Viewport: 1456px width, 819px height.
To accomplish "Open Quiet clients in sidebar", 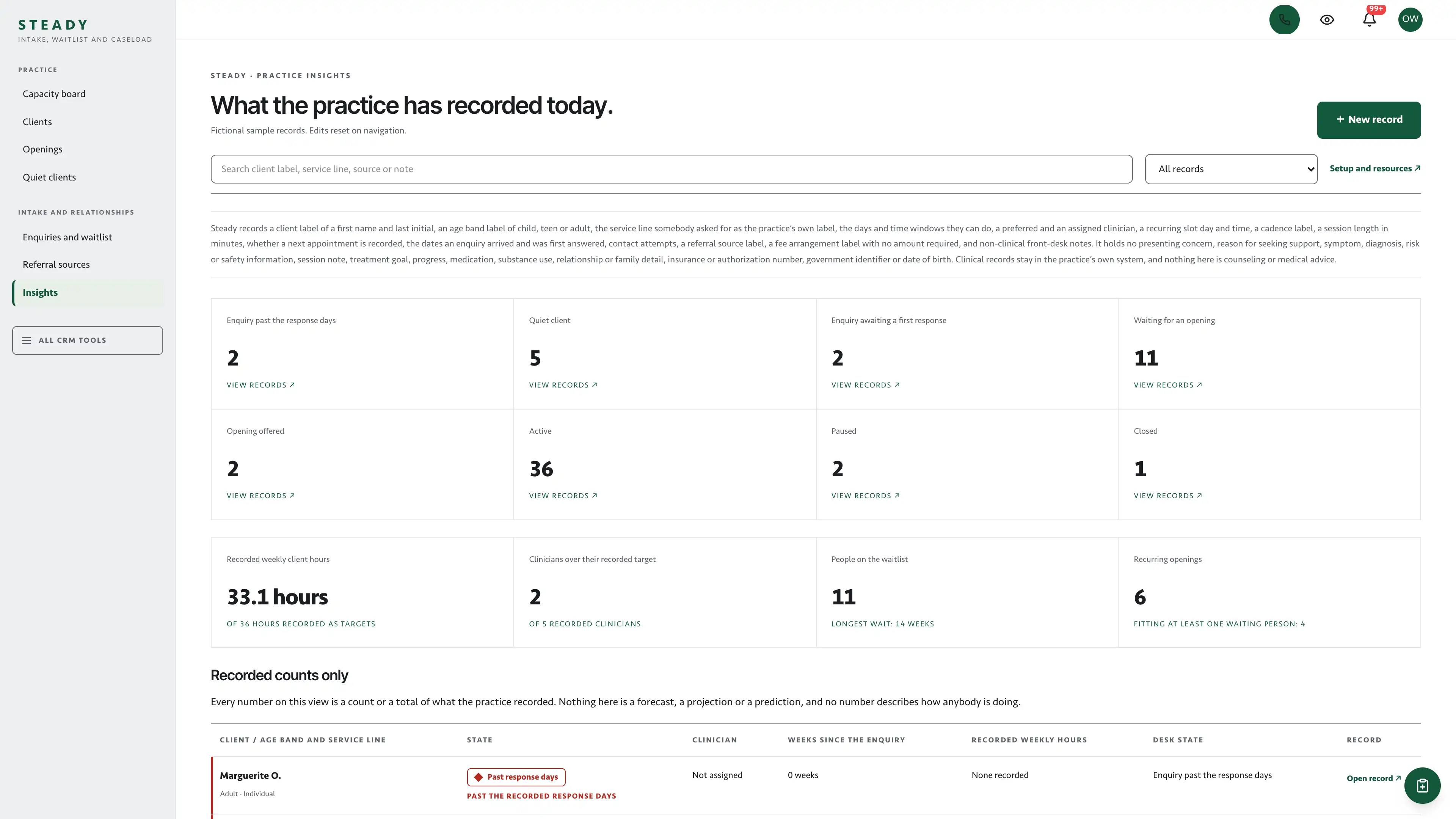I will (x=49, y=177).
